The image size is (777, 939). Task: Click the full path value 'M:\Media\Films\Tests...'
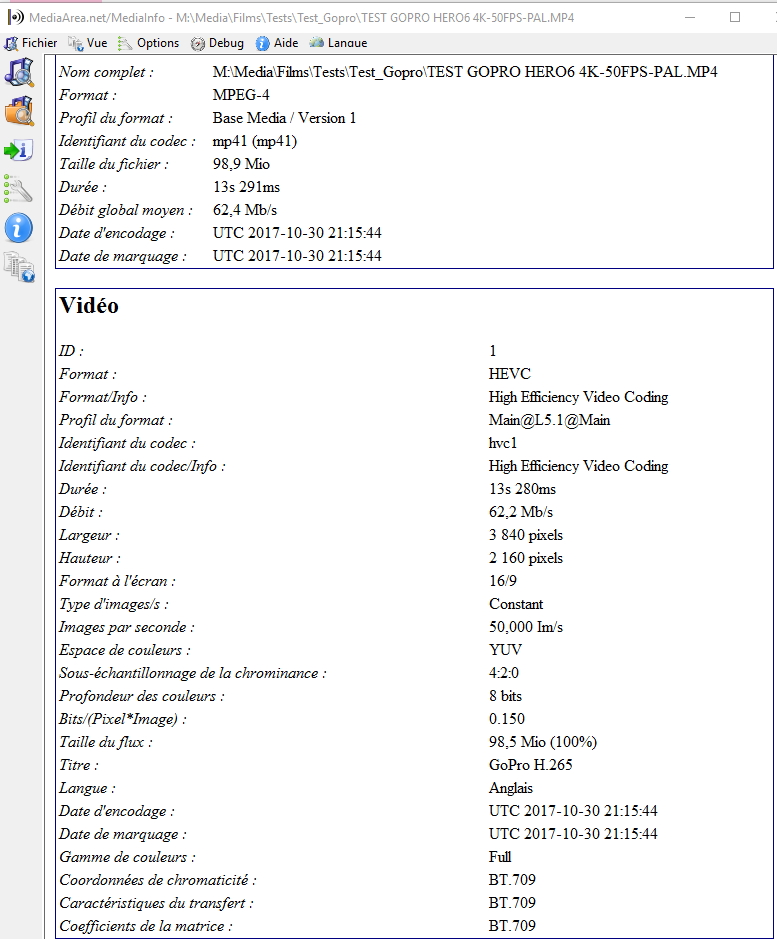[465, 72]
